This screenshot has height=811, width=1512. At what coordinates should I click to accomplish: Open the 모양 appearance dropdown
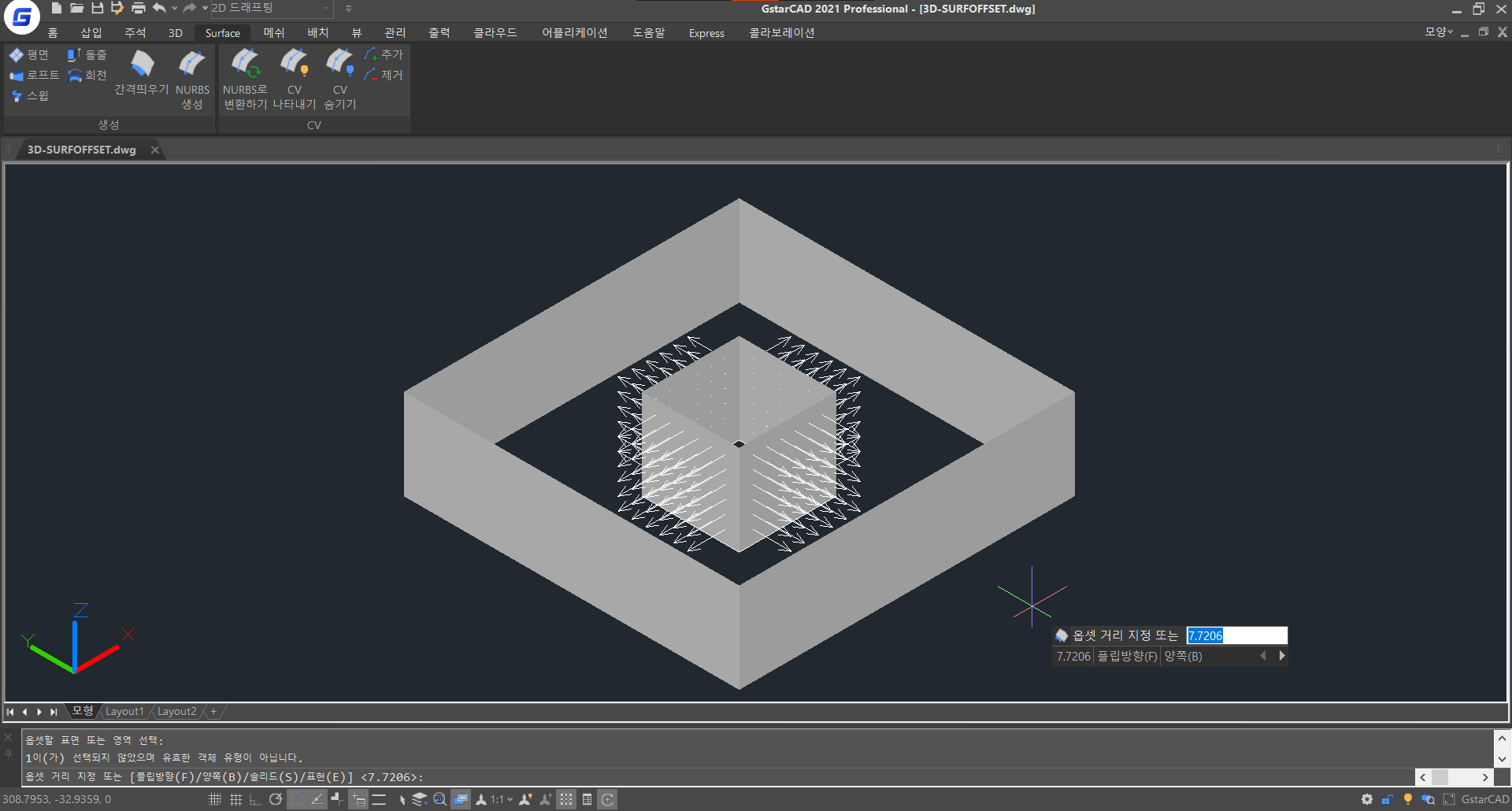(x=1438, y=31)
